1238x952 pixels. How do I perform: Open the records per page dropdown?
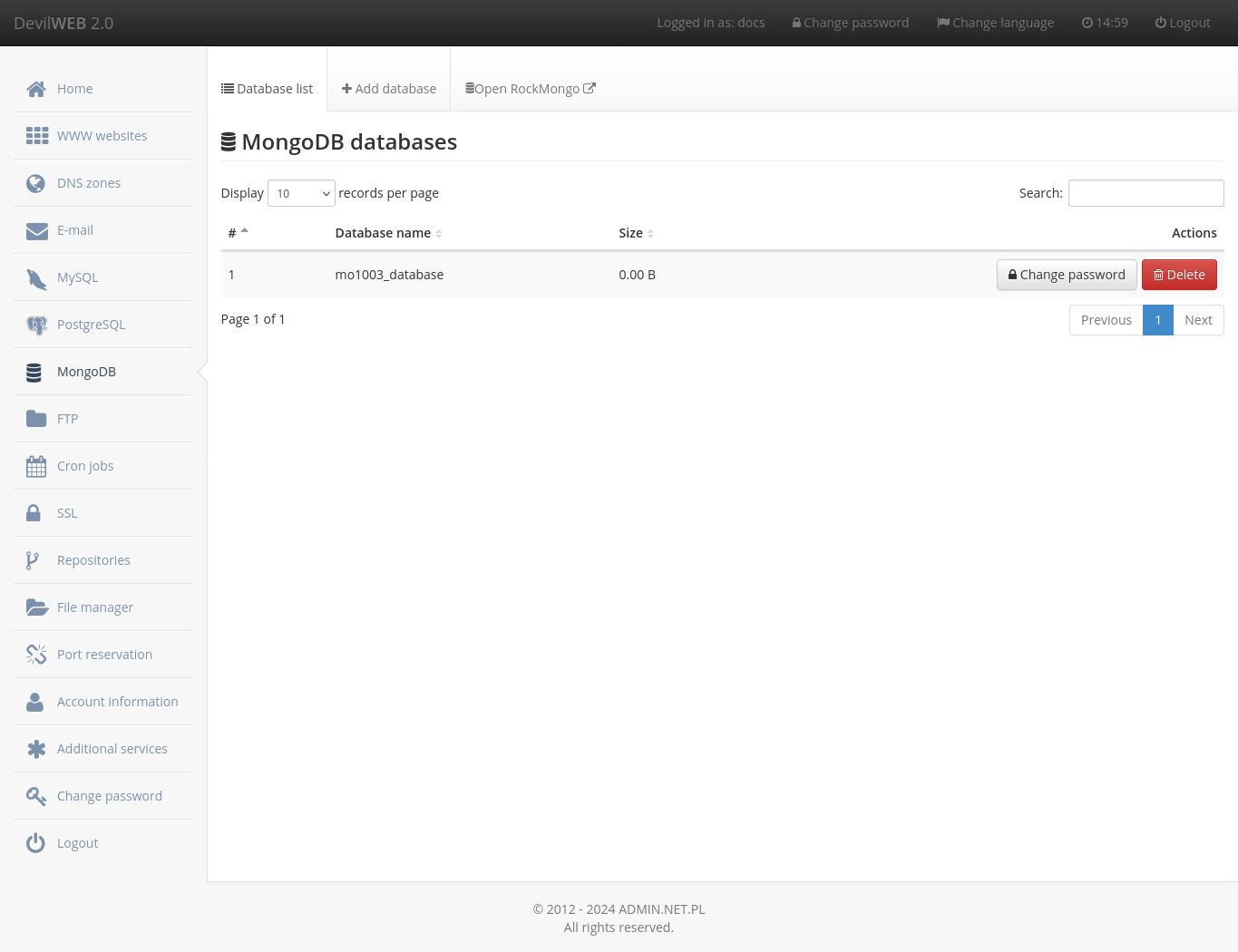pyautogui.click(x=300, y=192)
